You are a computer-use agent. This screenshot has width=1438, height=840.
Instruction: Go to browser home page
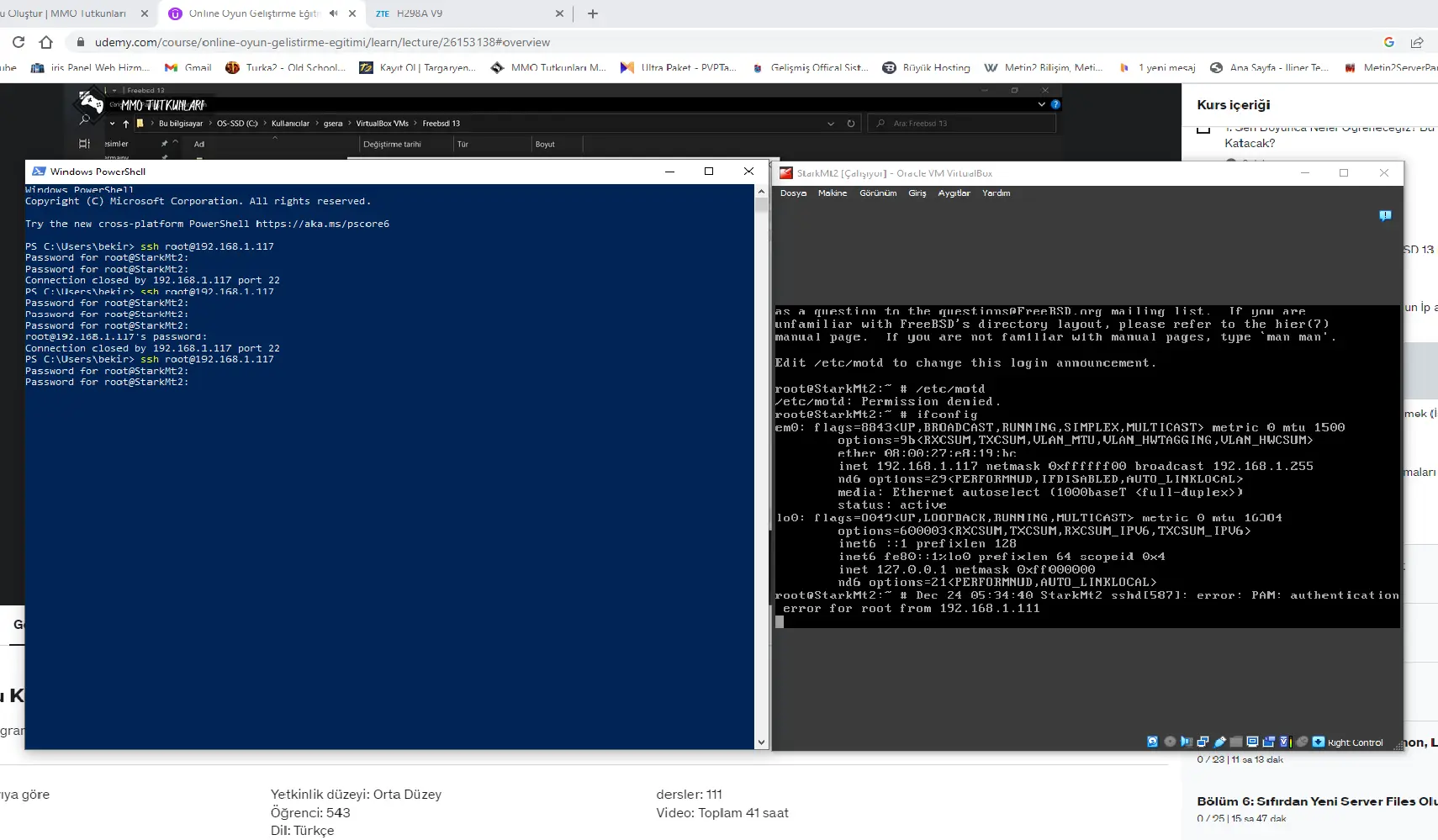click(x=46, y=42)
